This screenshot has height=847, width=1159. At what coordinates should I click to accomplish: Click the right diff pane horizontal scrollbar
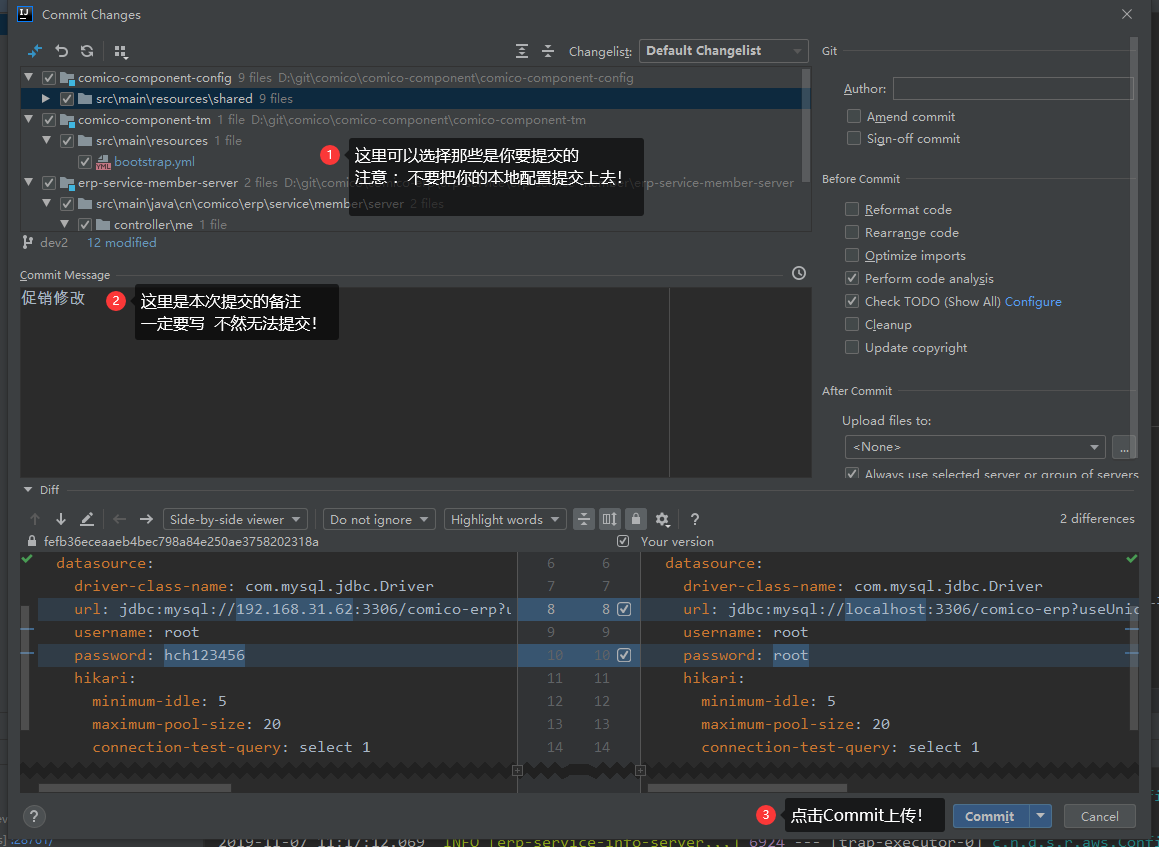(x=747, y=788)
